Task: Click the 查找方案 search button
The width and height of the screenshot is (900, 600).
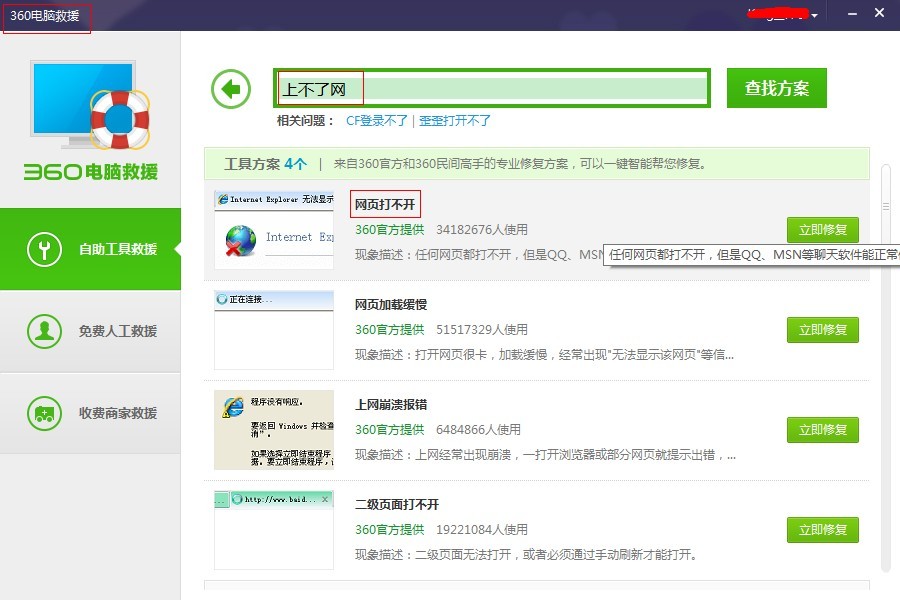Action: [777, 88]
